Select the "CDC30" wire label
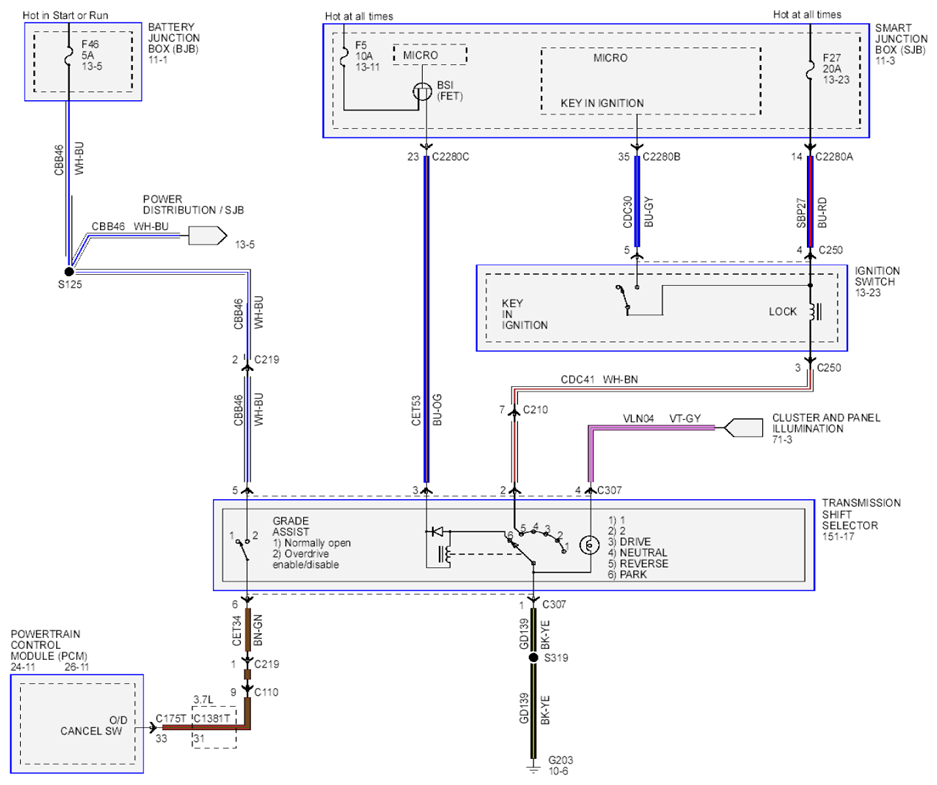 click(x=627, y=212)
